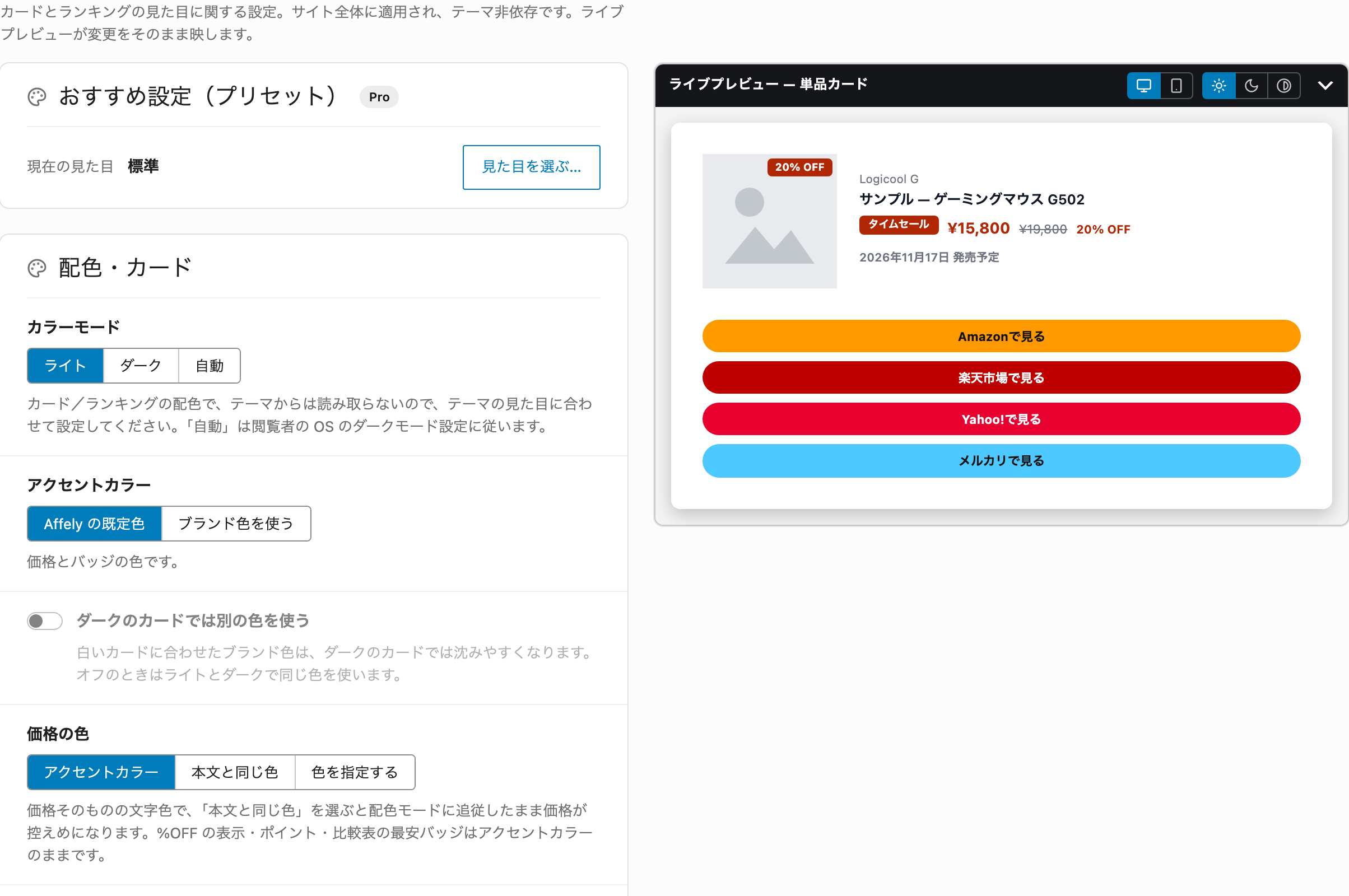The width and height of the screenshot is (1349, 896).
Task: Click the 標準 current look value
Action: point(143,166)
